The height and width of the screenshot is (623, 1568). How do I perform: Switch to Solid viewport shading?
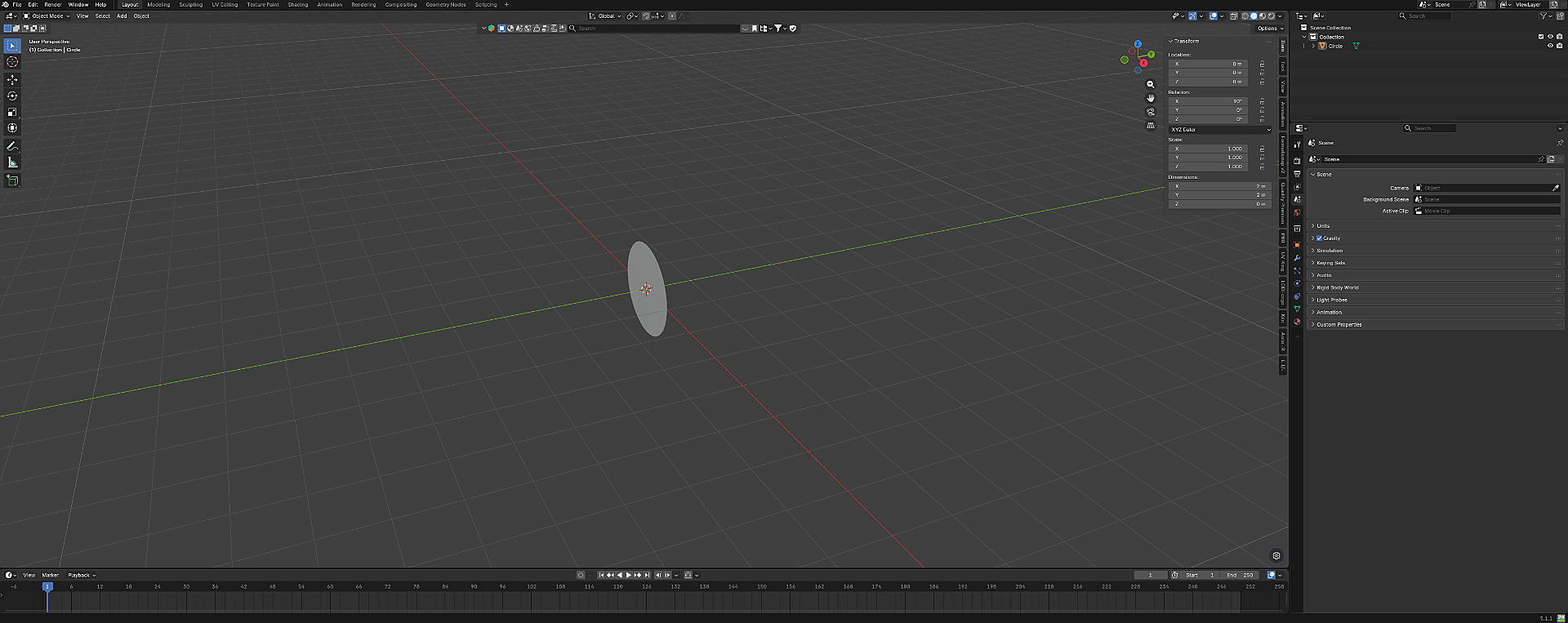tap(1254, 16)
